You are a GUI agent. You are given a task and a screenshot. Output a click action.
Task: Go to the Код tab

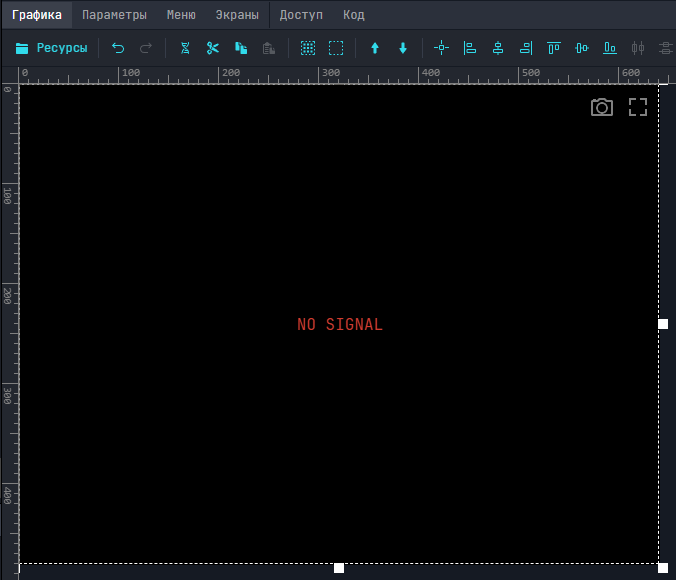tap(354, 15)
